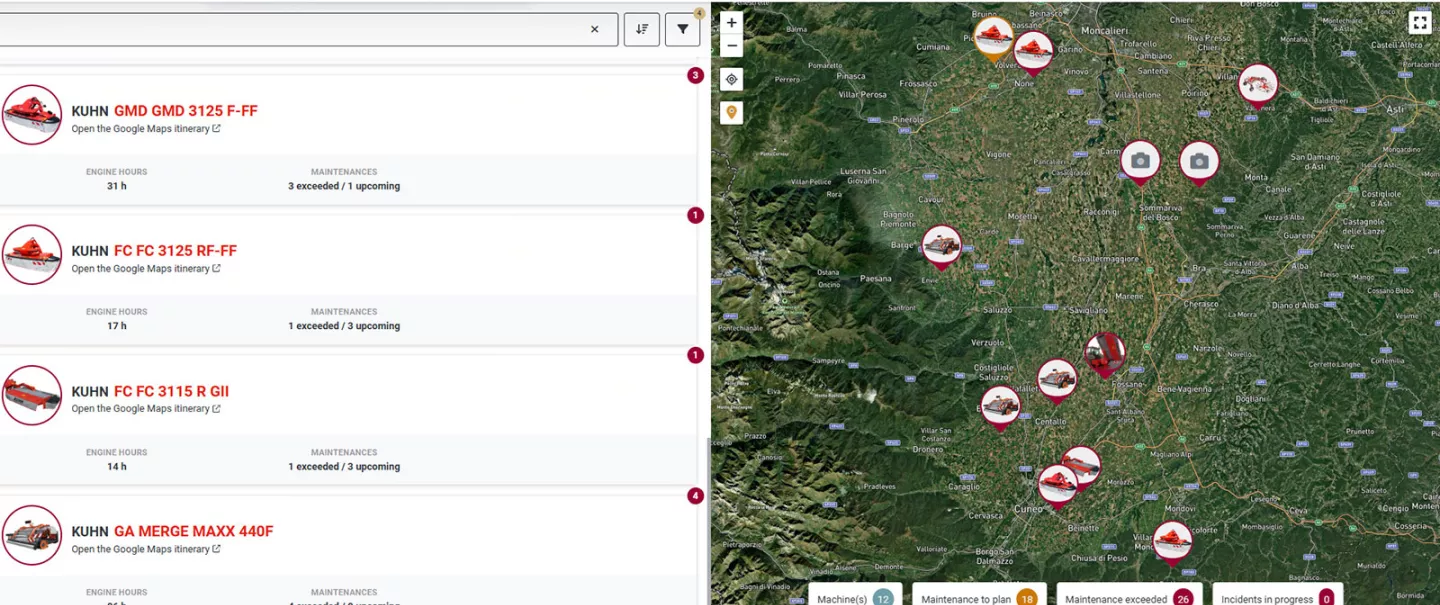Image resolution: width=1440 pixels, height=605 pixels.
Task: Open the FC FC 3115 R GII machine thumbnail
Action: click(x=32, y=395)
